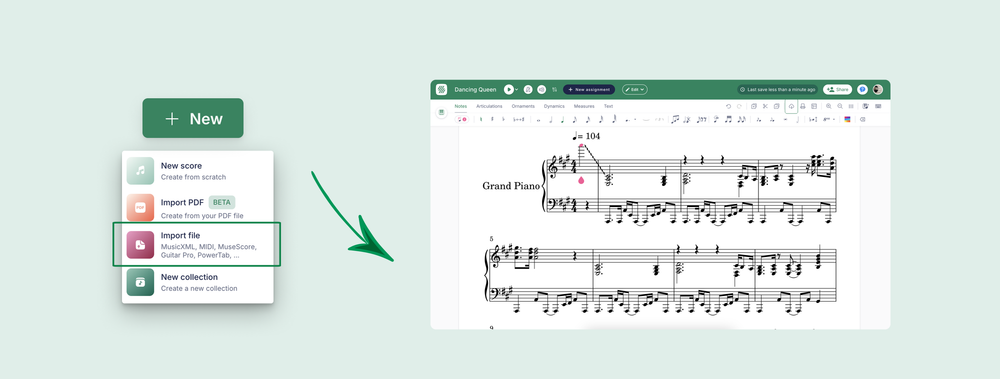This screenshot has height=379, width=1000.
Task: Open the layout settings icon
Action: [x=814, y=107]
